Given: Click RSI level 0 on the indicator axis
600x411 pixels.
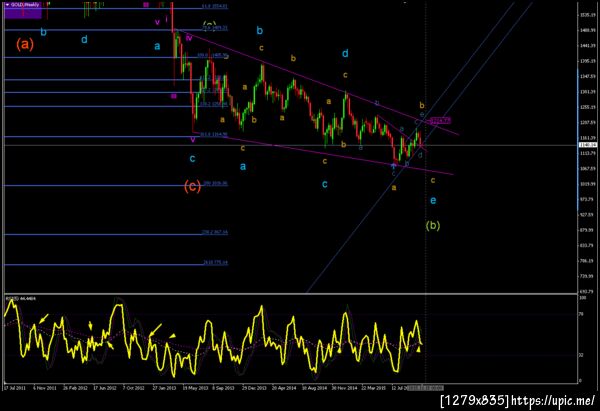Looking at the screenshot, I should 580,381.
